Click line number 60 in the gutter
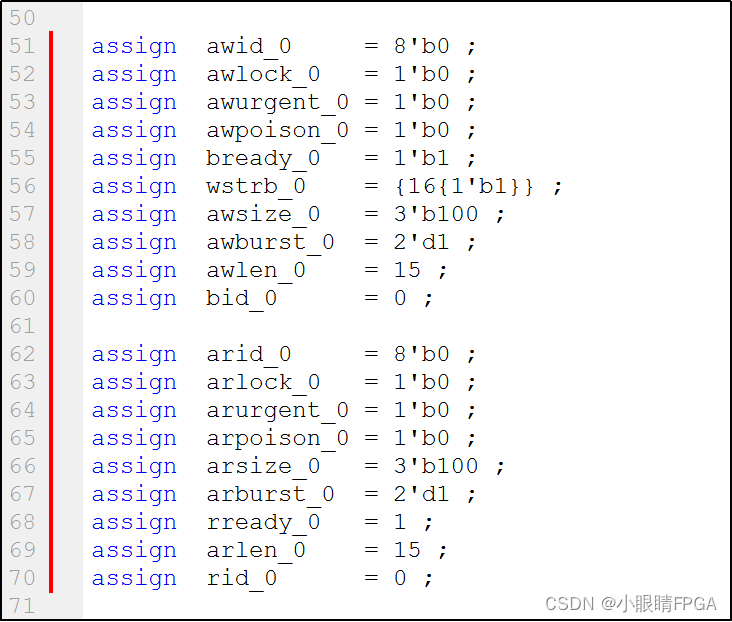 (22, 298)
